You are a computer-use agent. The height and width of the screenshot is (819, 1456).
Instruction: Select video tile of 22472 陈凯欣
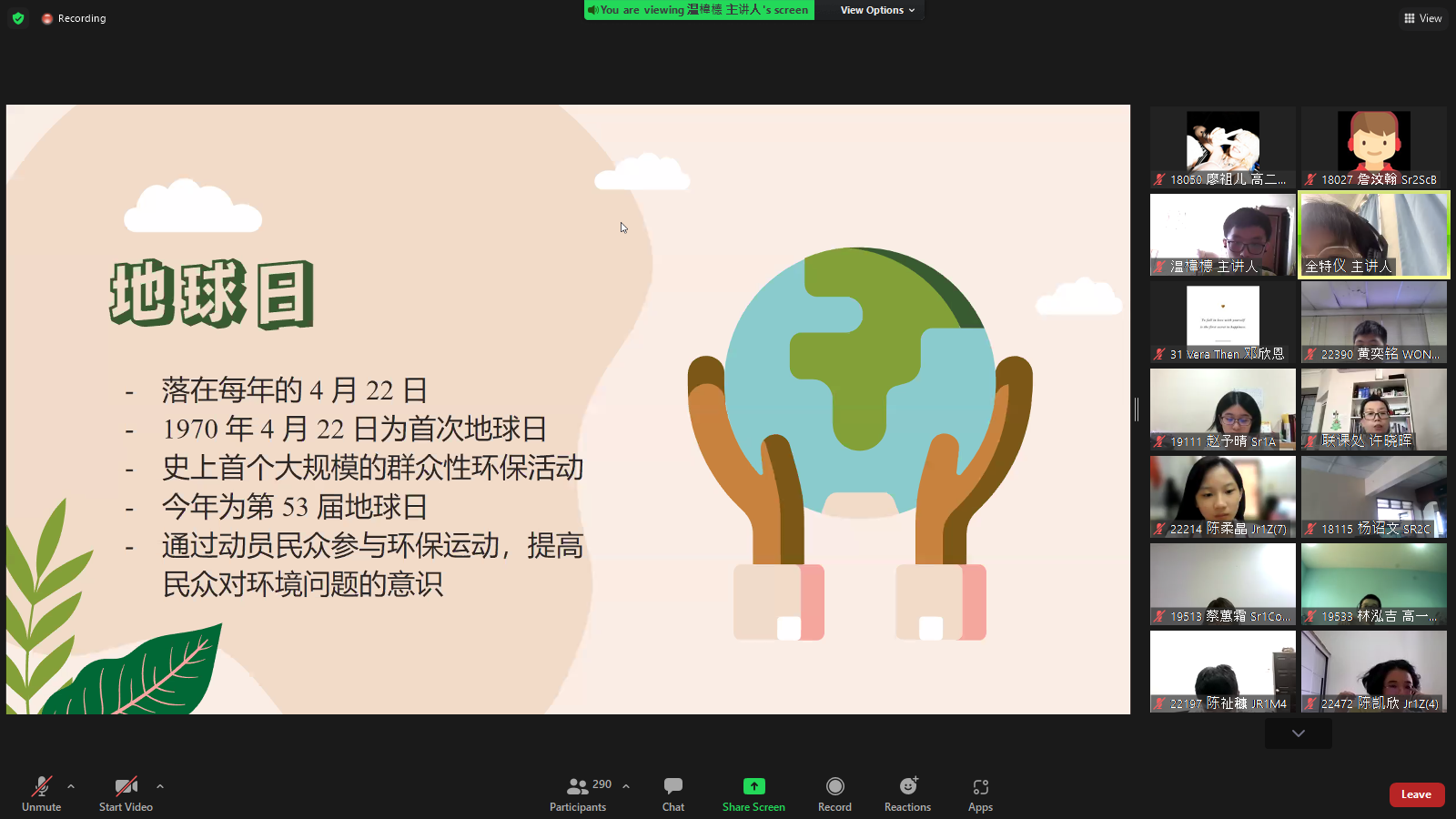[x=1374, y=672]
